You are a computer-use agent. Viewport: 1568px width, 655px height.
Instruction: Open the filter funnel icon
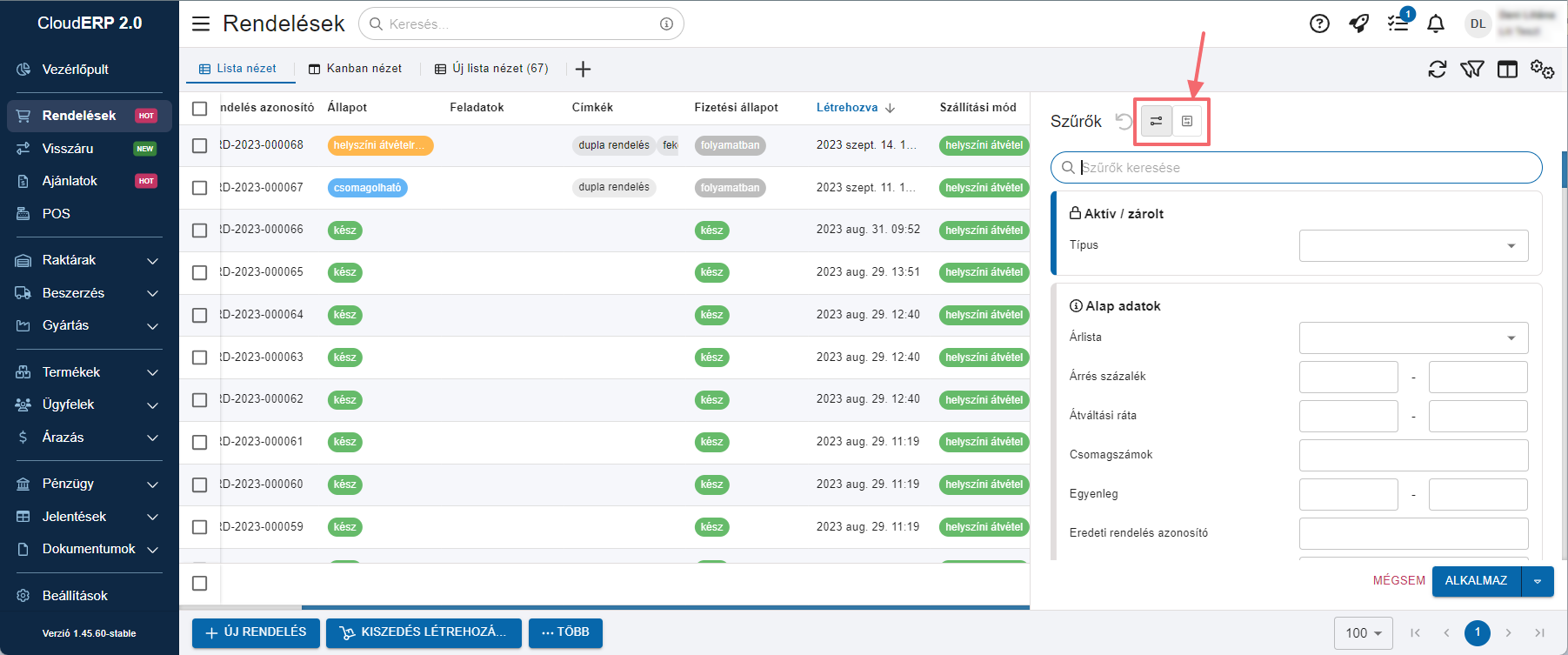pyautogui.click(x=1471, y=70)
